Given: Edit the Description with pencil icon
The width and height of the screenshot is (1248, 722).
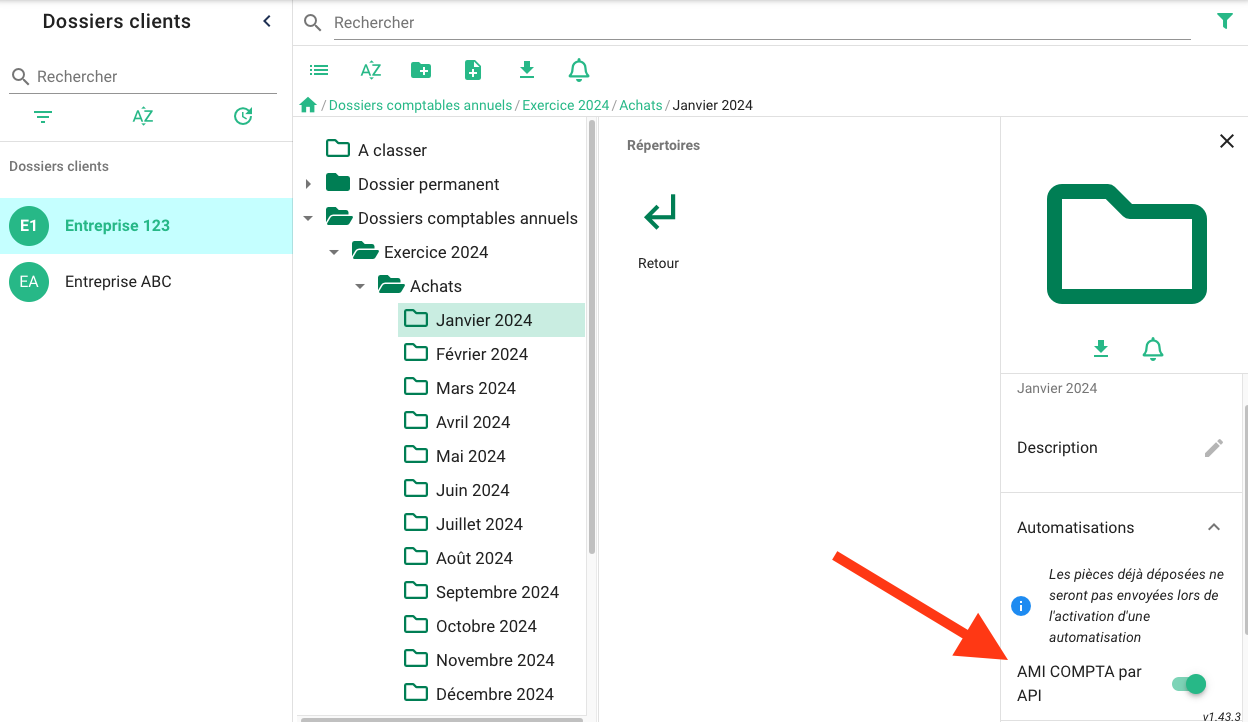Looking at the screenshot, I should [1213, 448].
